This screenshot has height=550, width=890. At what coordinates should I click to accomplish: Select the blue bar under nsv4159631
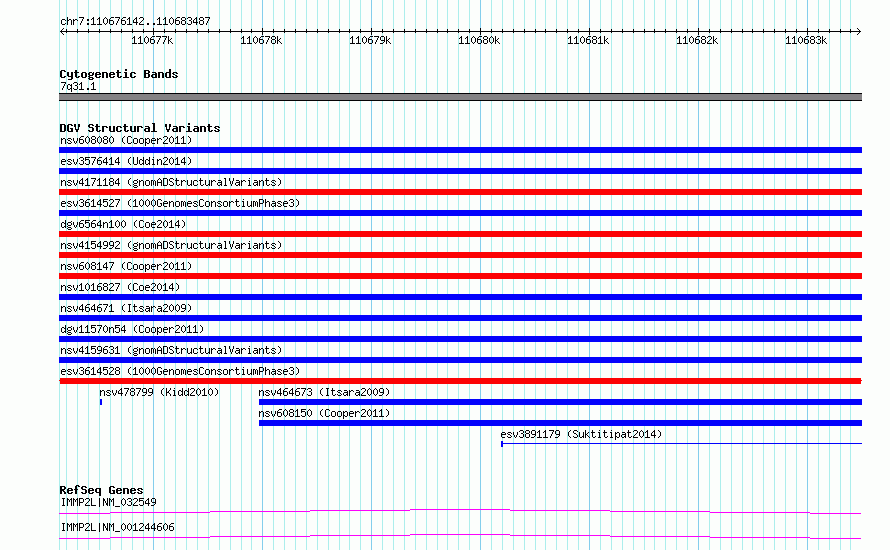click(460, 360)
